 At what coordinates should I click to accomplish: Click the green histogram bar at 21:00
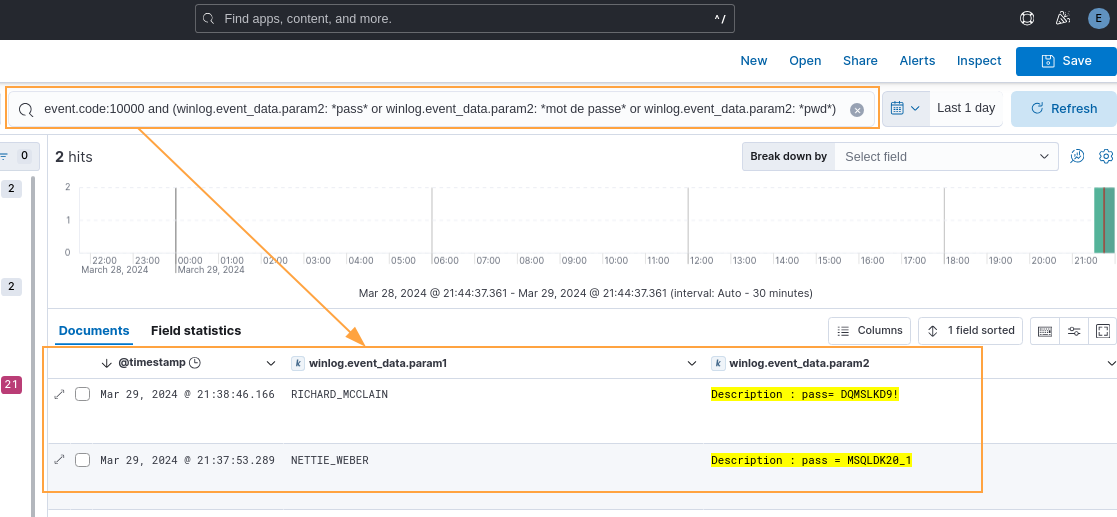[1103, 220]
